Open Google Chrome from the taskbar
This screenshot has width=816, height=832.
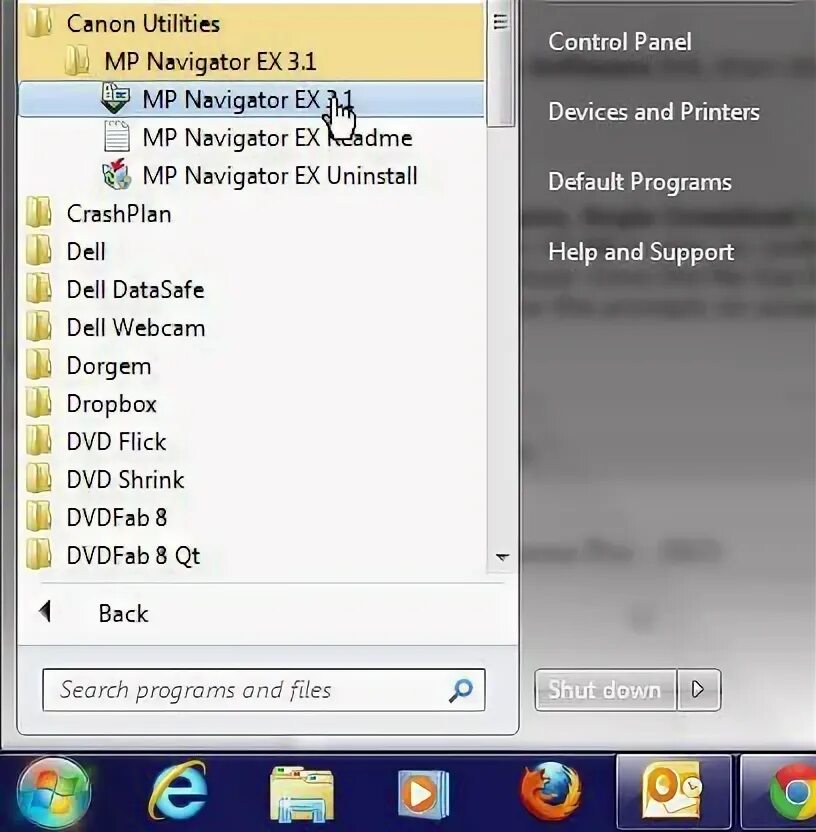point(794,792)
